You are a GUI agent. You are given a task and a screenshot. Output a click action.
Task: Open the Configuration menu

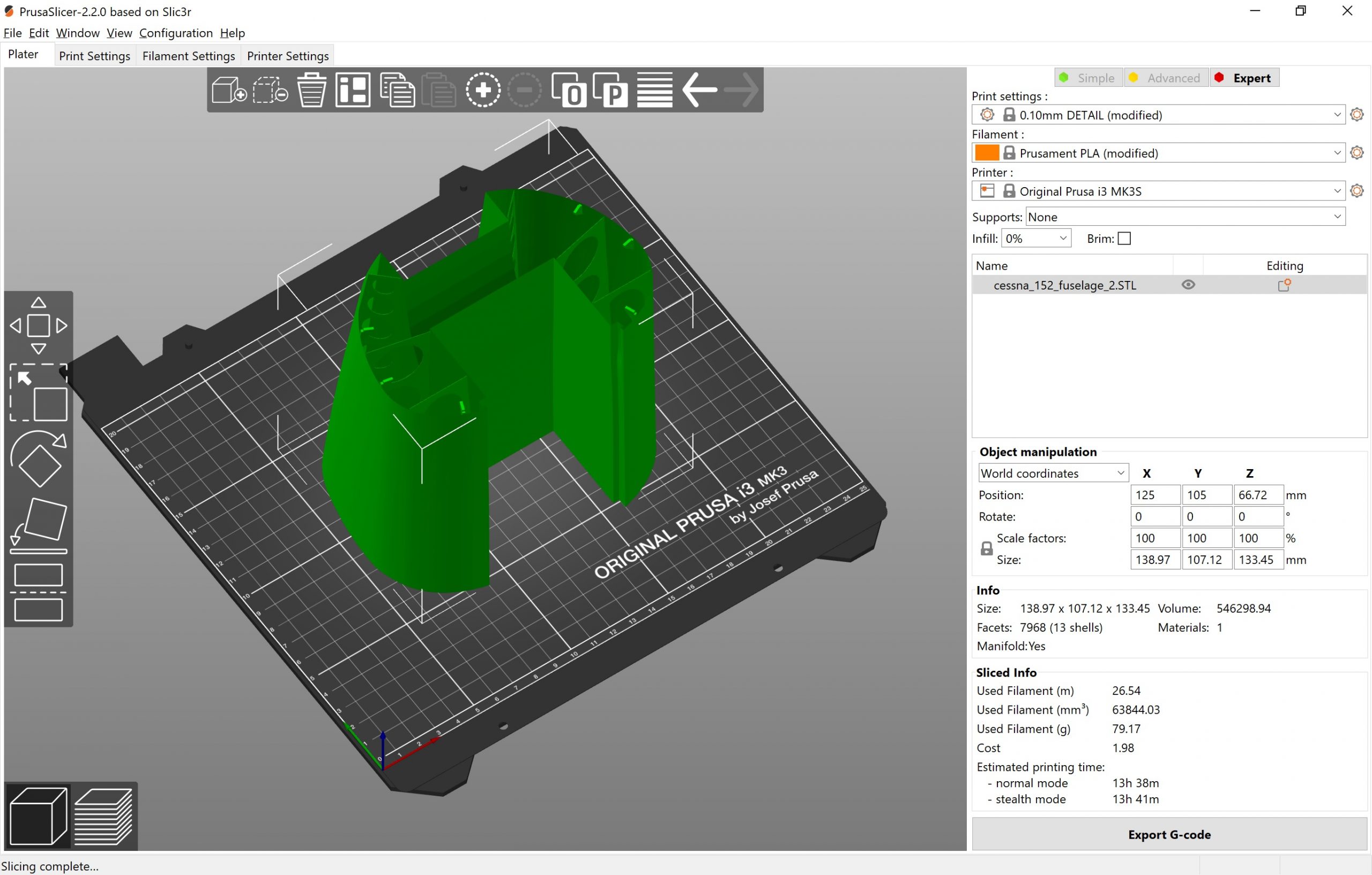(175, 33)
